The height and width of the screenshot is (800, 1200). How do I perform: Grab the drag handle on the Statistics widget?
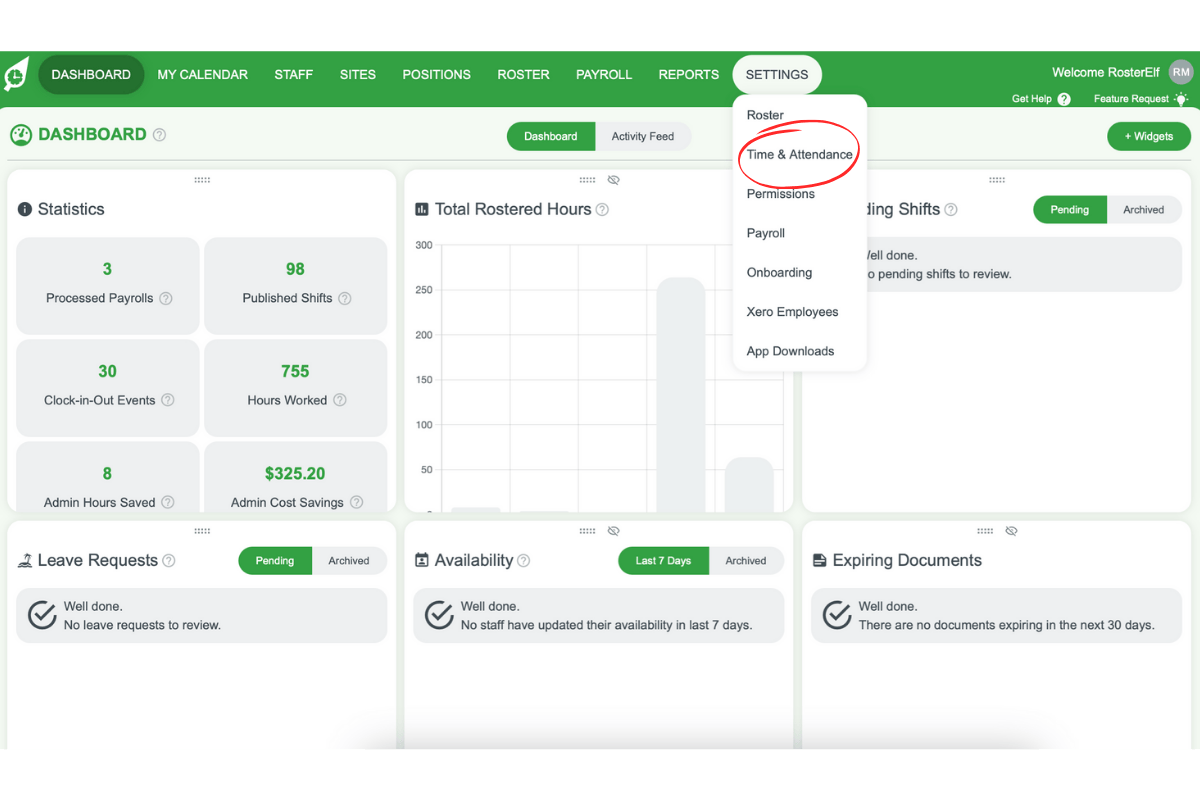pyautogui.click(x=202, y=179)
